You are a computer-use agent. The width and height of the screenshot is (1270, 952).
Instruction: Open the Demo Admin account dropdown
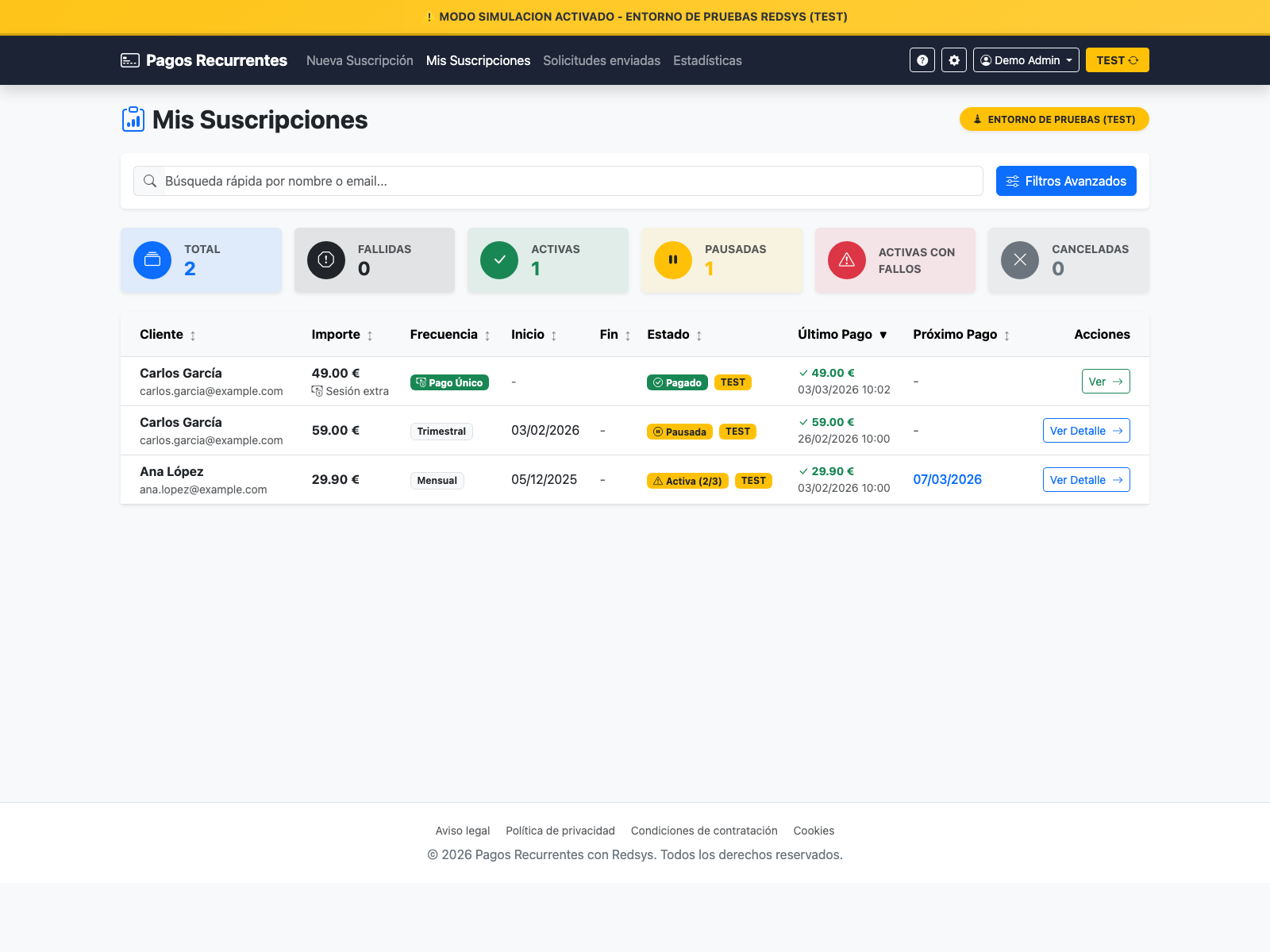pyautogui.click(x=1026, y=59)
